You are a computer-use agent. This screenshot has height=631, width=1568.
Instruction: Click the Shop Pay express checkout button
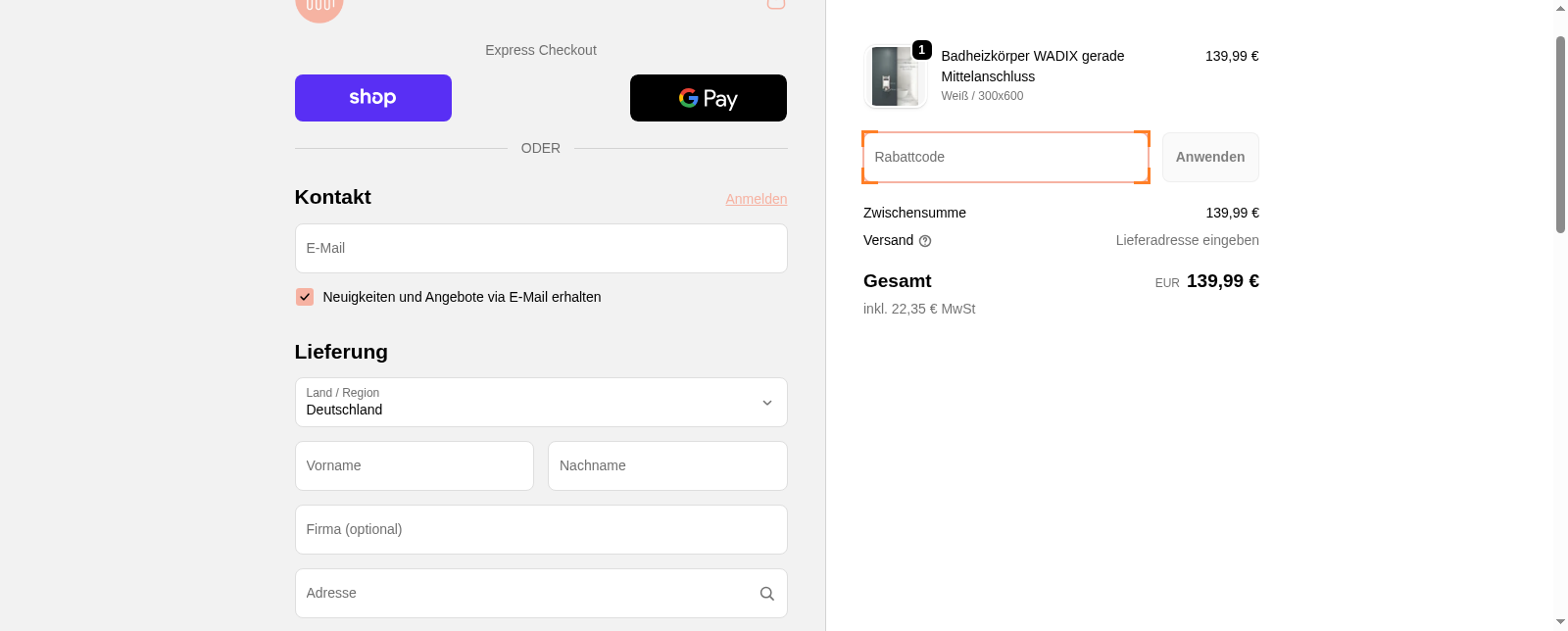tap(373, 98)
